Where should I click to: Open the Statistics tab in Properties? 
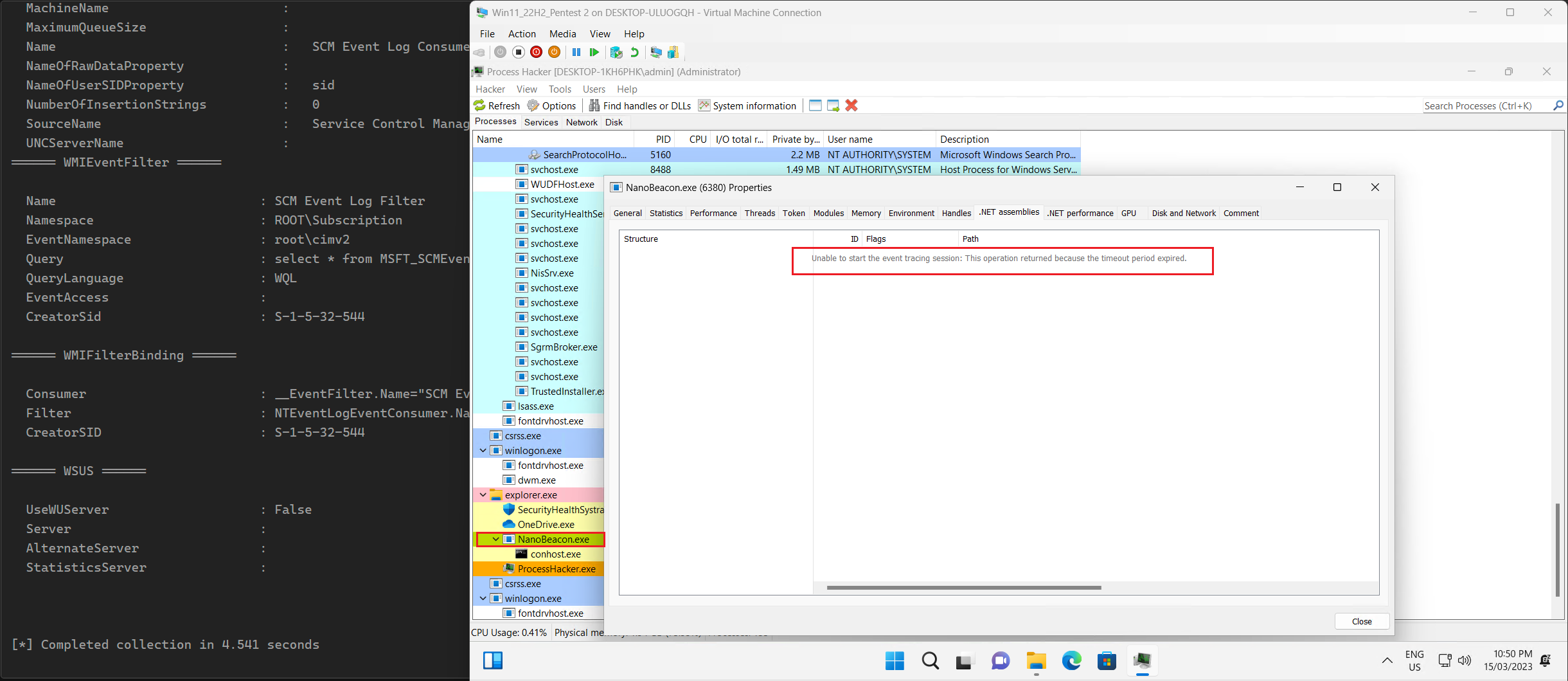coord(666,213)
